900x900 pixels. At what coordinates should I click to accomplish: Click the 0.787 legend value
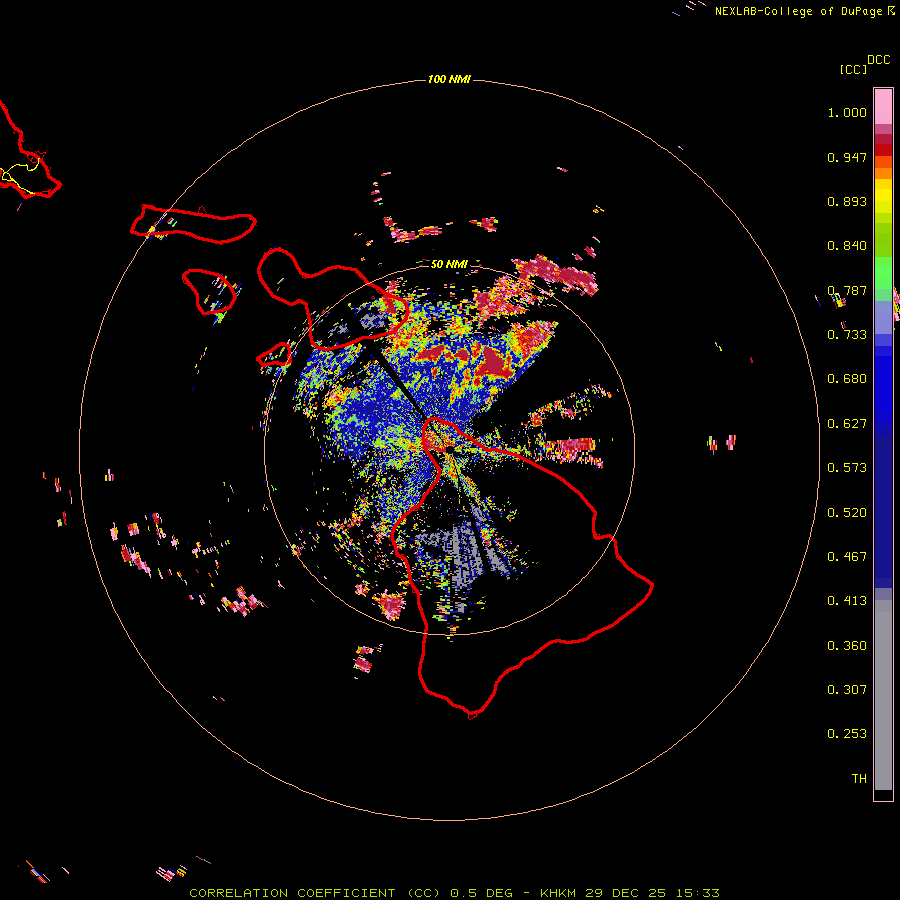click(847, 290)
